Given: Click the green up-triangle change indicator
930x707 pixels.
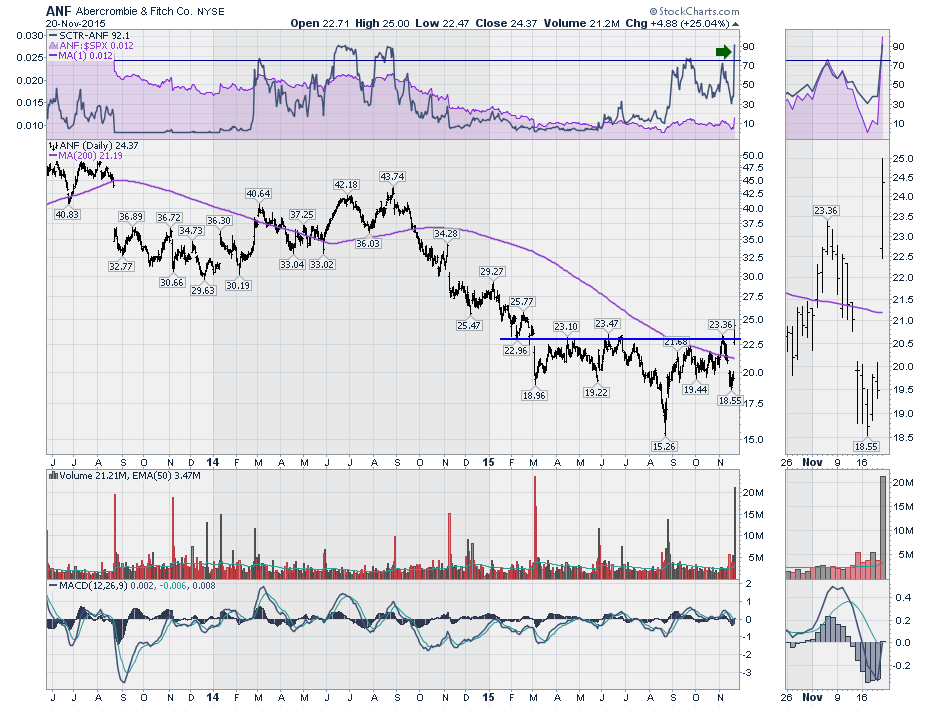Looking at the screenshot, I should [x=735, y=24].
